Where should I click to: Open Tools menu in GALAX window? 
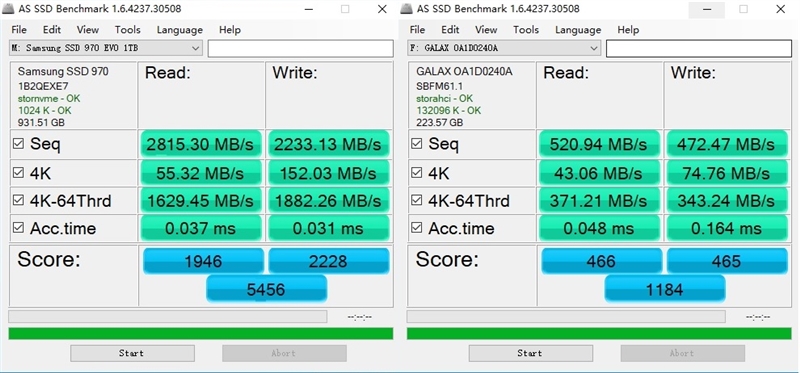tap(526, 30)
